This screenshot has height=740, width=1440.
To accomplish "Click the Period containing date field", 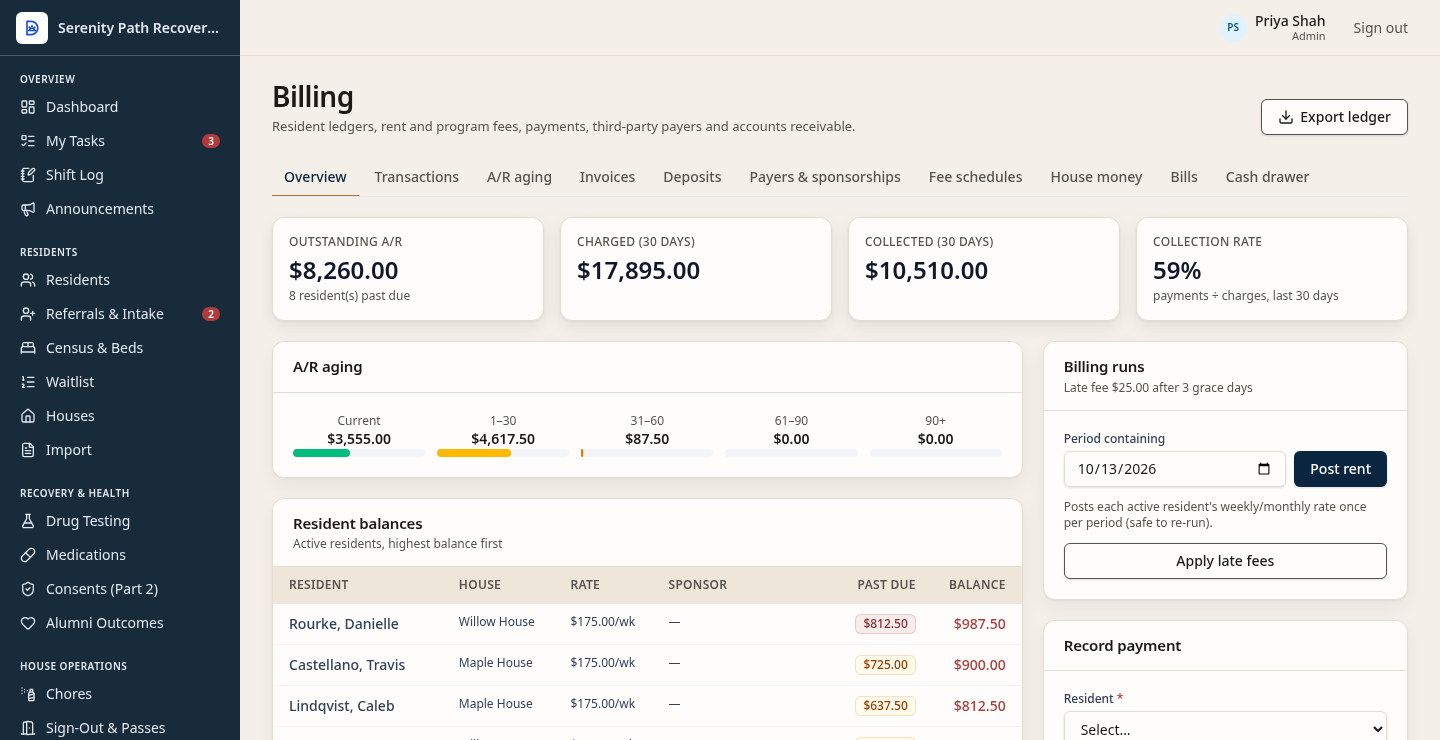I will tap(1174, 469).
